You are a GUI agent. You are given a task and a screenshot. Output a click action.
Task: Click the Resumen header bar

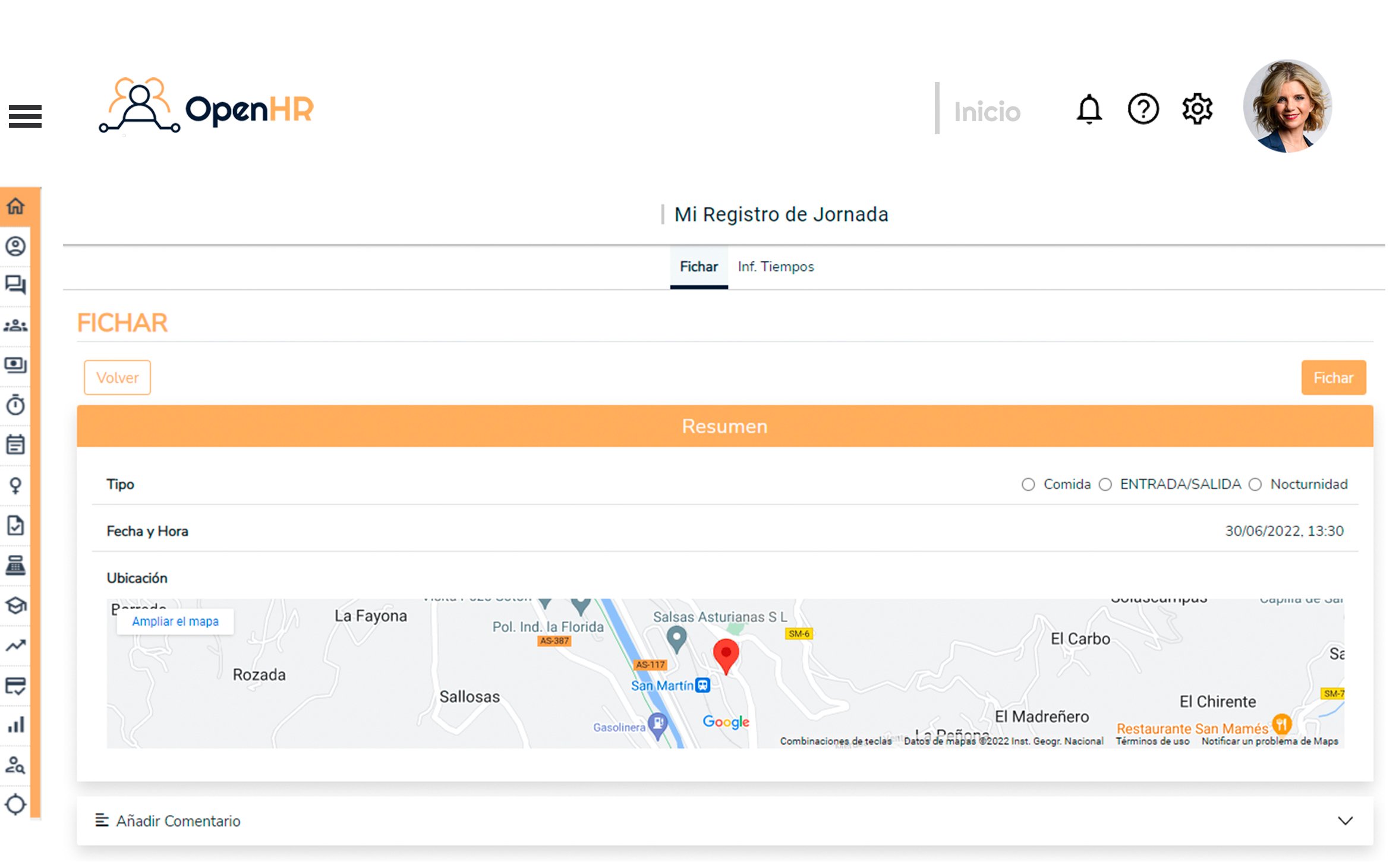tap(724, 427)
